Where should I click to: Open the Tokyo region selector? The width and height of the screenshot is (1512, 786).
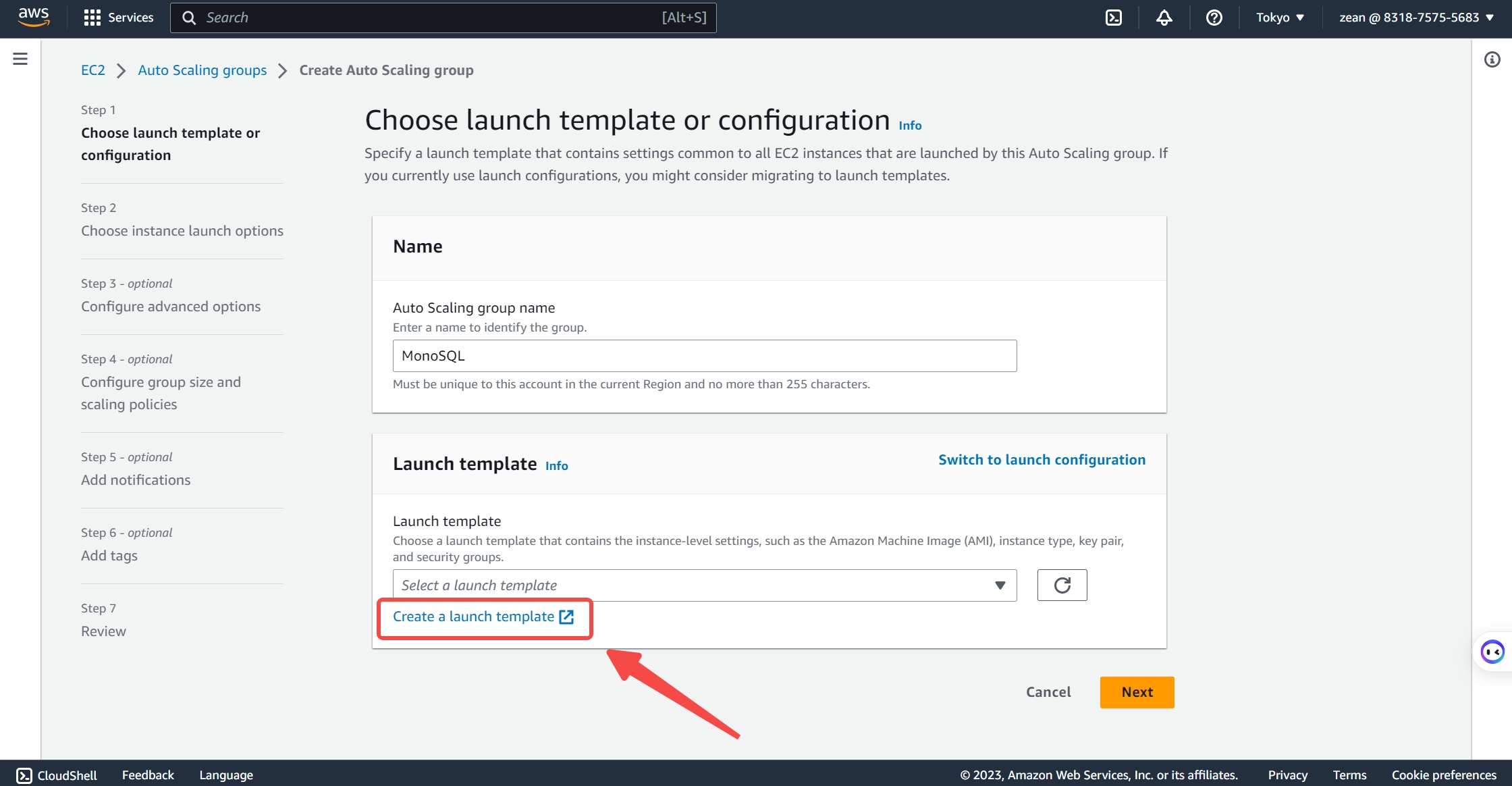[1280, 18]
